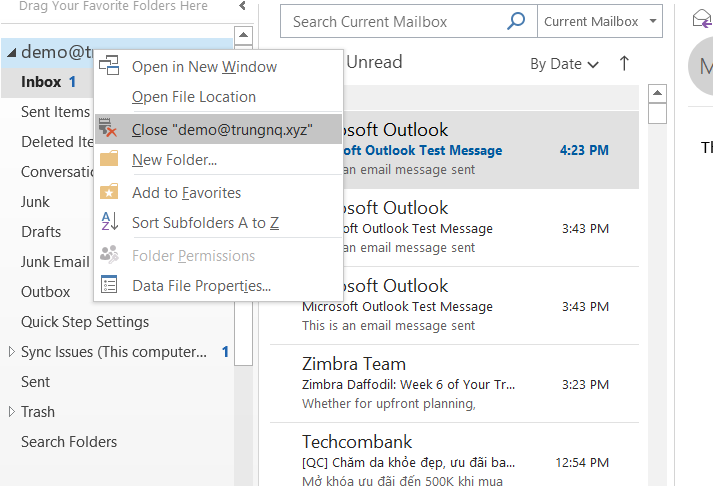Open the Conversation history folder
This screenshot has height=486, width=713.
(x=57, y=172)
